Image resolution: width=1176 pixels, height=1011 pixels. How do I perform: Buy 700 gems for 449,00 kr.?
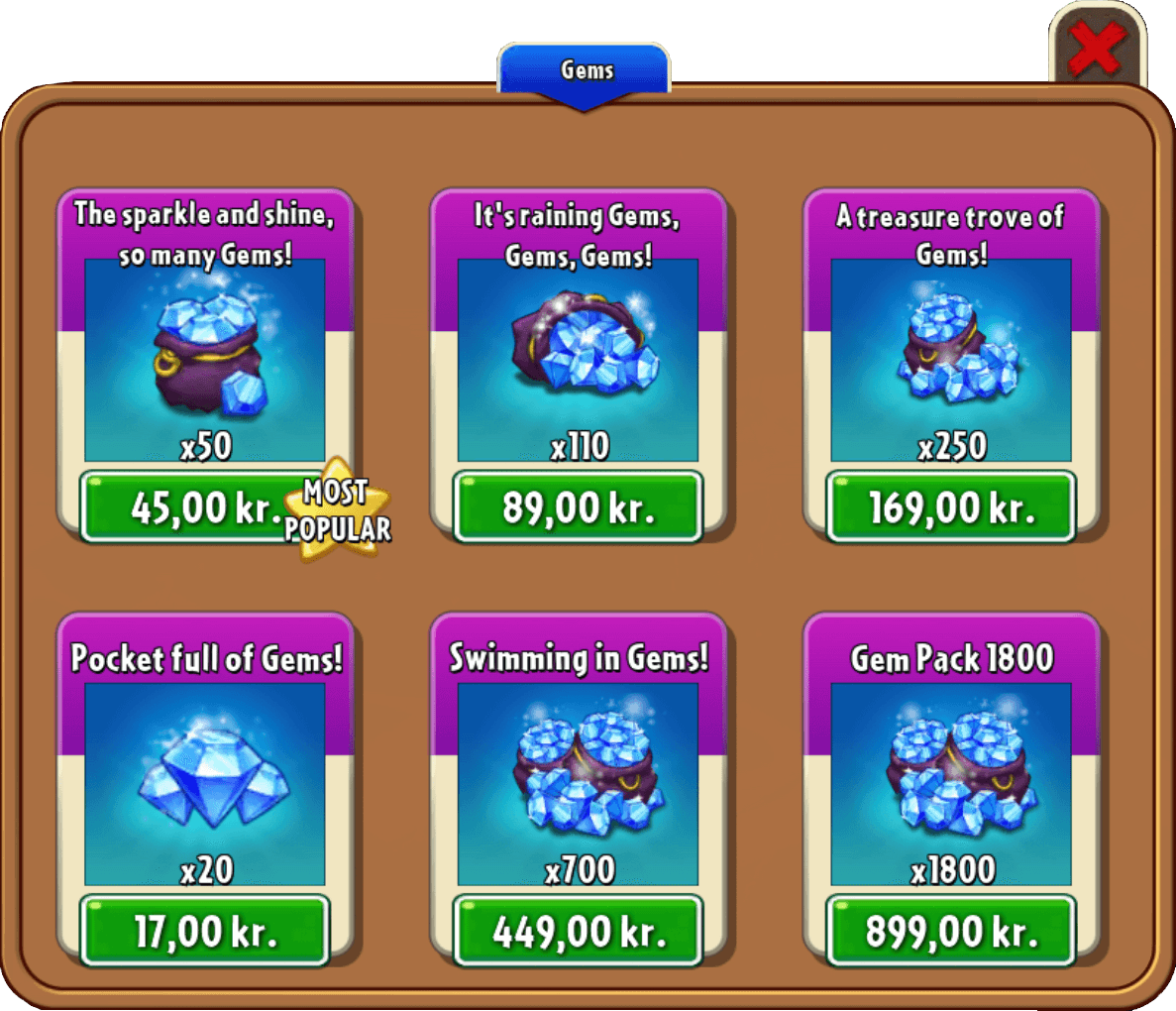coord(578,931)
